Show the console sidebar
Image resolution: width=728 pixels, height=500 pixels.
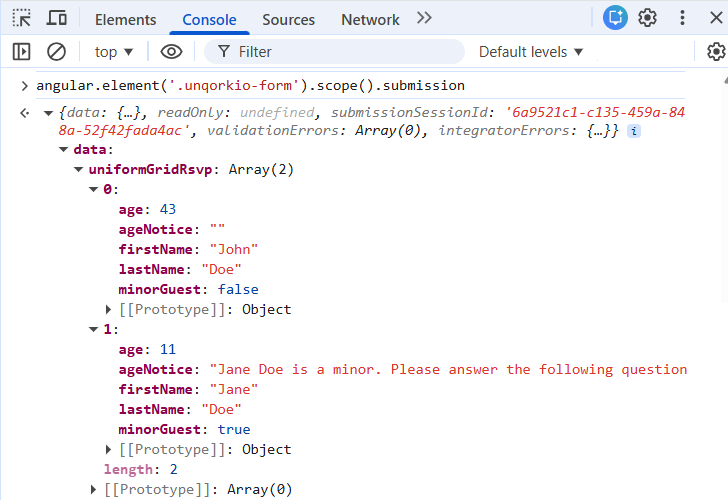21,52
